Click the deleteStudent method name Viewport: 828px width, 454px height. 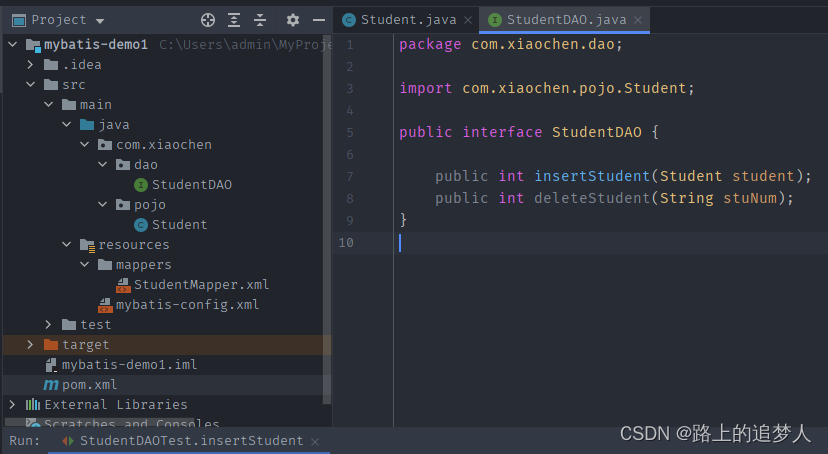[591, 198]
